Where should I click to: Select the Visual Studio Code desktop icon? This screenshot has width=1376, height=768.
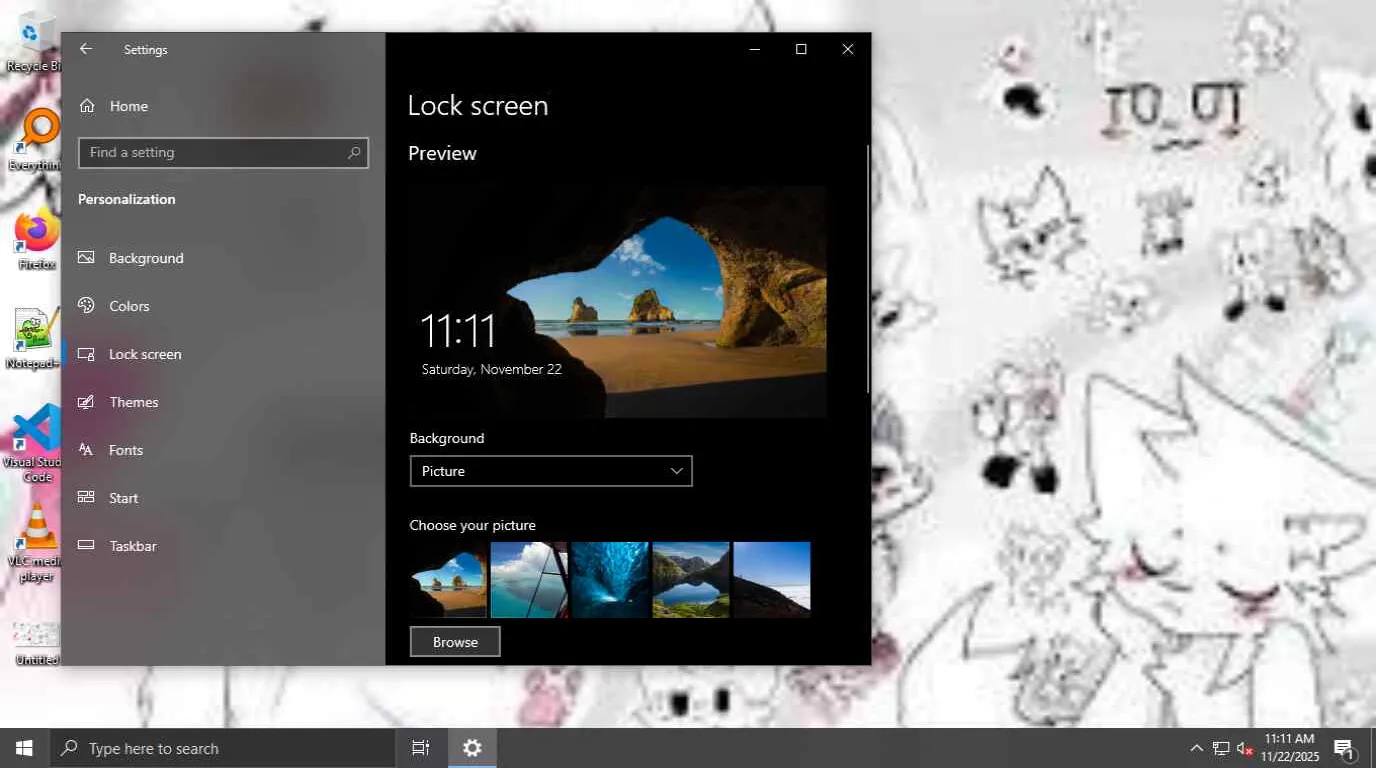(36, 444)
